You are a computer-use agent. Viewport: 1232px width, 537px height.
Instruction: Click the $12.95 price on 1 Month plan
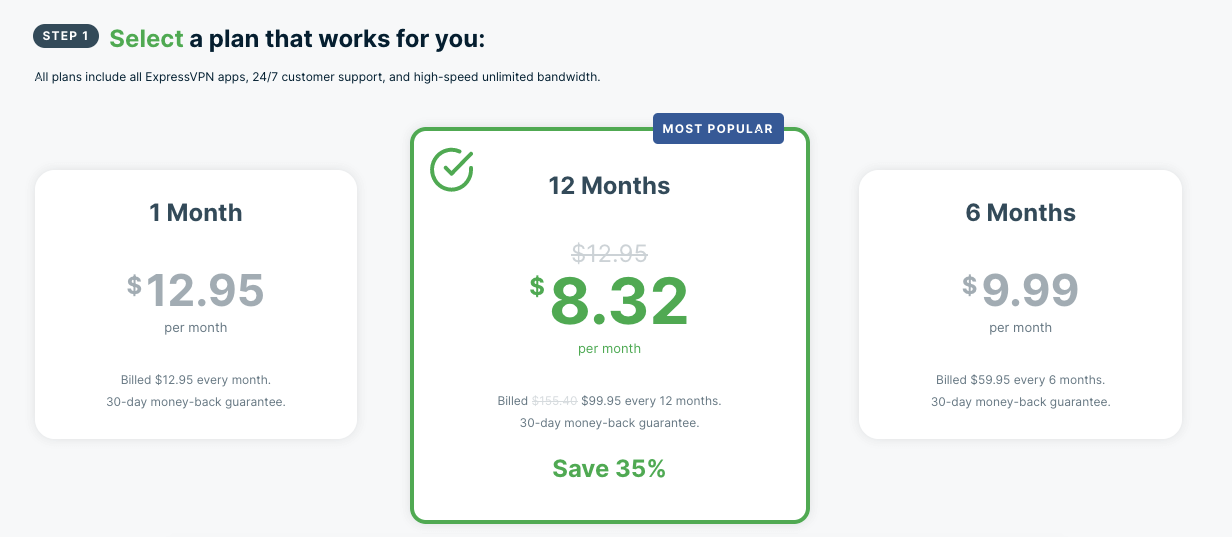[x=196, y=290]
